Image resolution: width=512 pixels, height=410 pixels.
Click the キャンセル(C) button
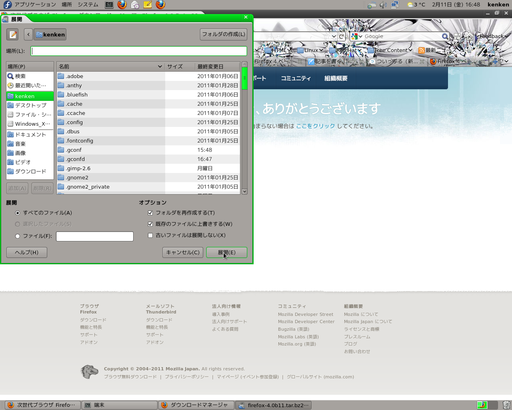tap(183, 252)
